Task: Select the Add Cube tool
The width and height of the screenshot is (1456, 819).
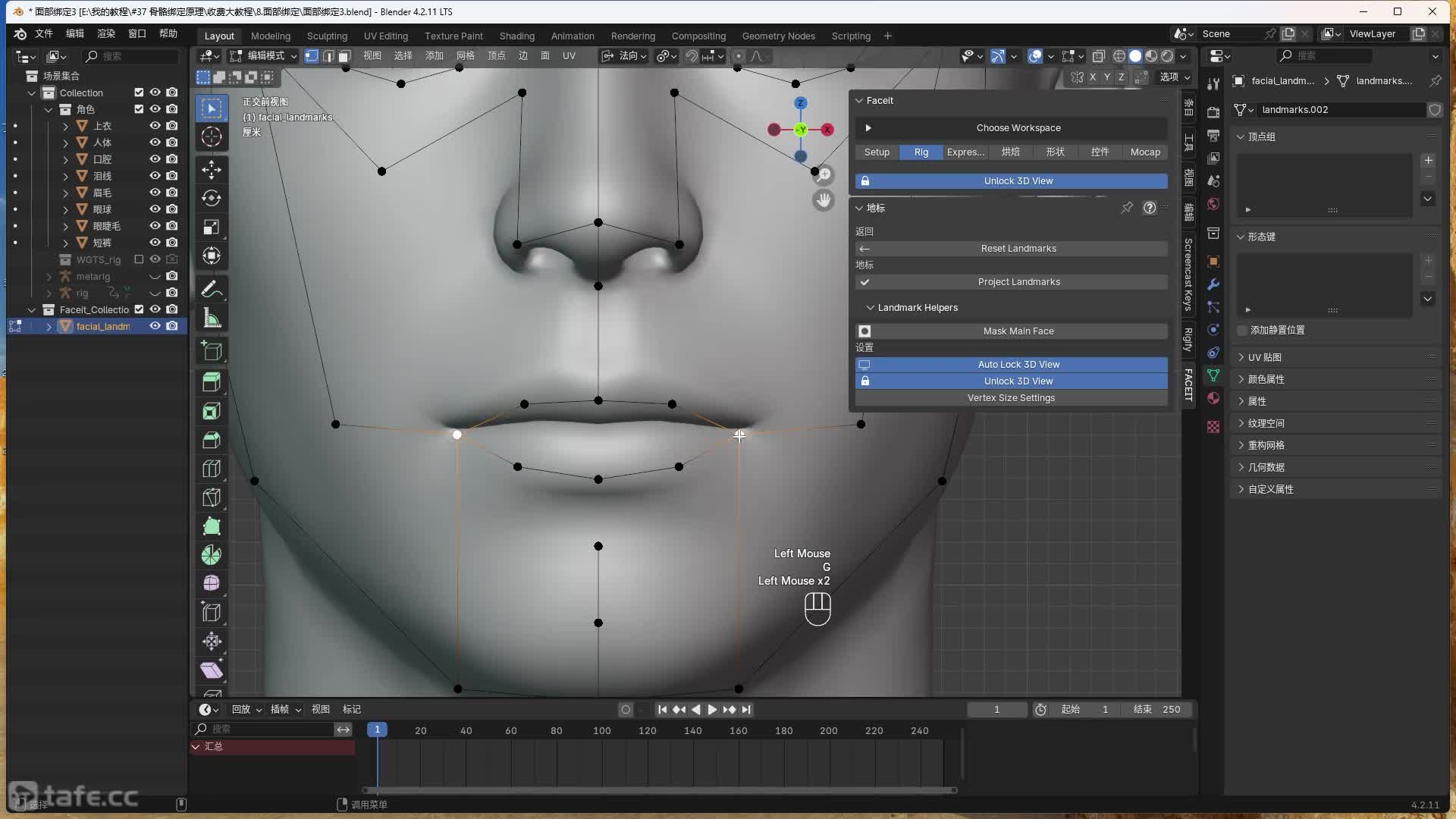Action: pos(212,350)
